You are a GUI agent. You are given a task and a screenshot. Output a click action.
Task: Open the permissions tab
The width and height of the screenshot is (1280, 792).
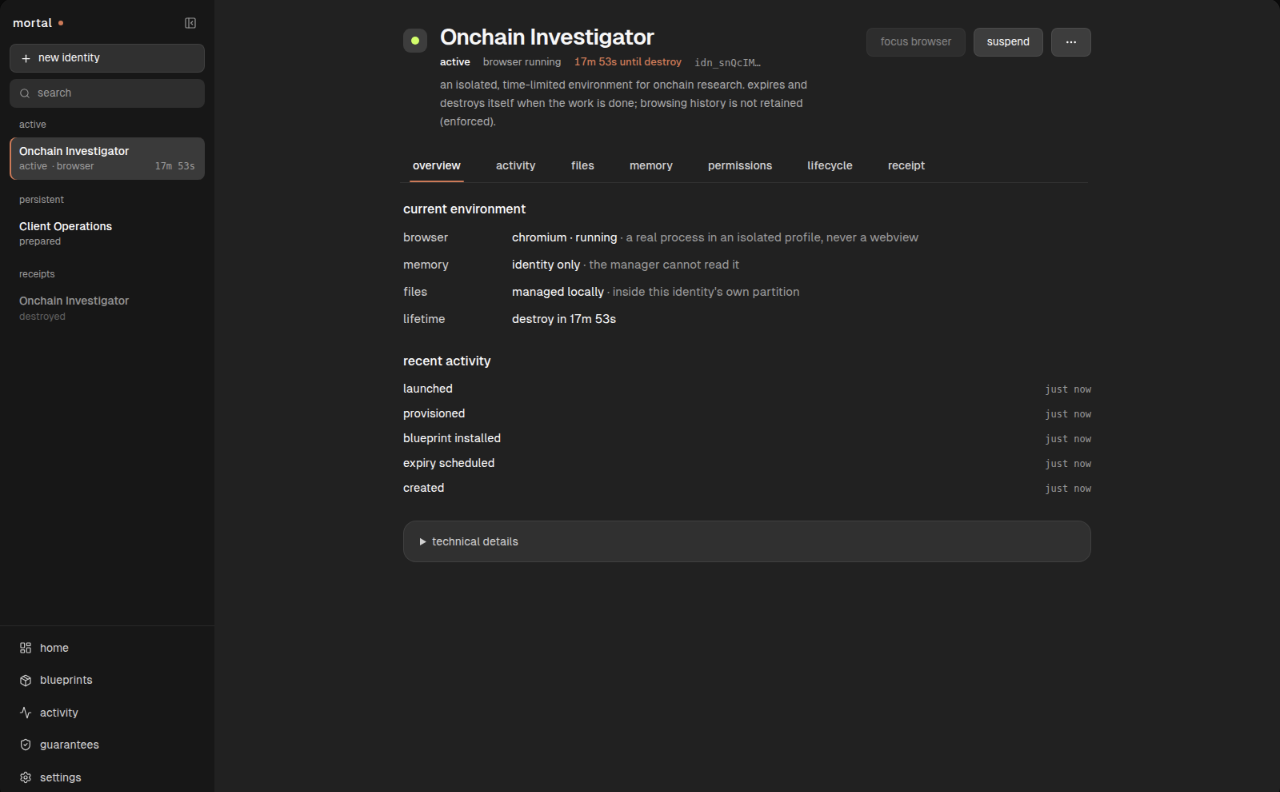point(740,166)
